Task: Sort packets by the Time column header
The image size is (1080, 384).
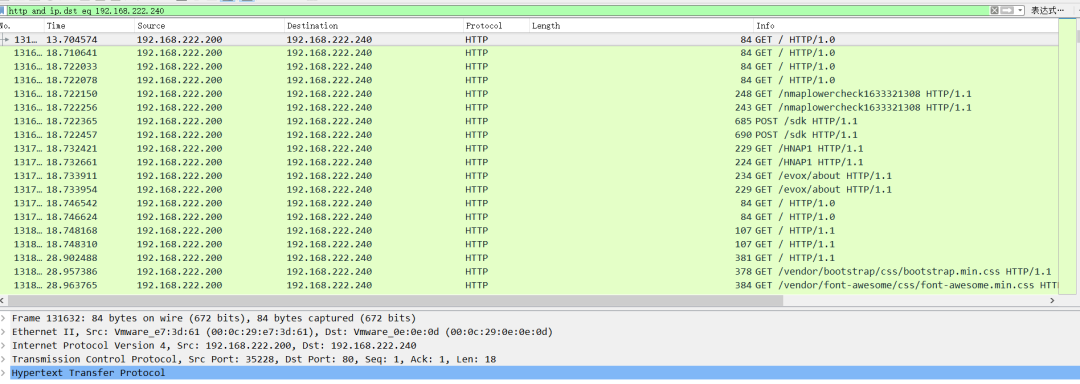Action: tap(89, 25)
